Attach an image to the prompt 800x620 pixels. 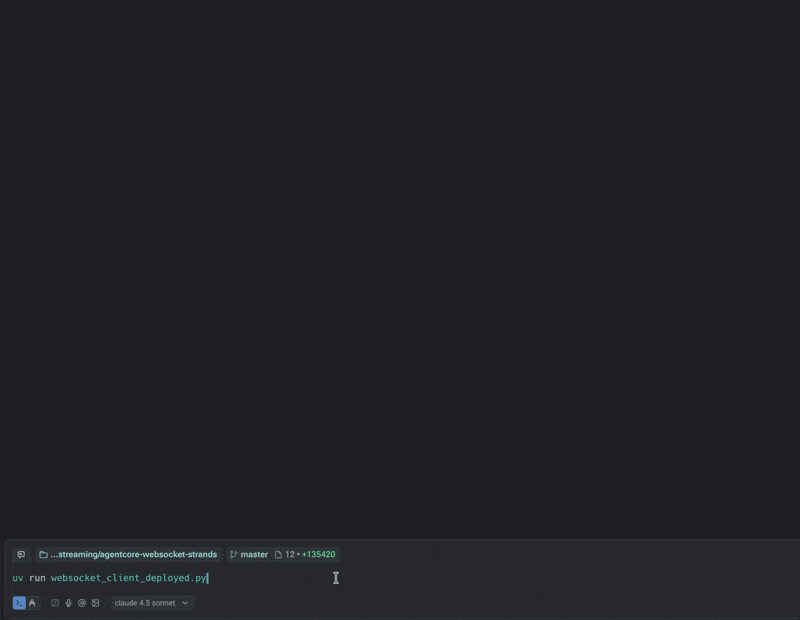click(95, 603)
